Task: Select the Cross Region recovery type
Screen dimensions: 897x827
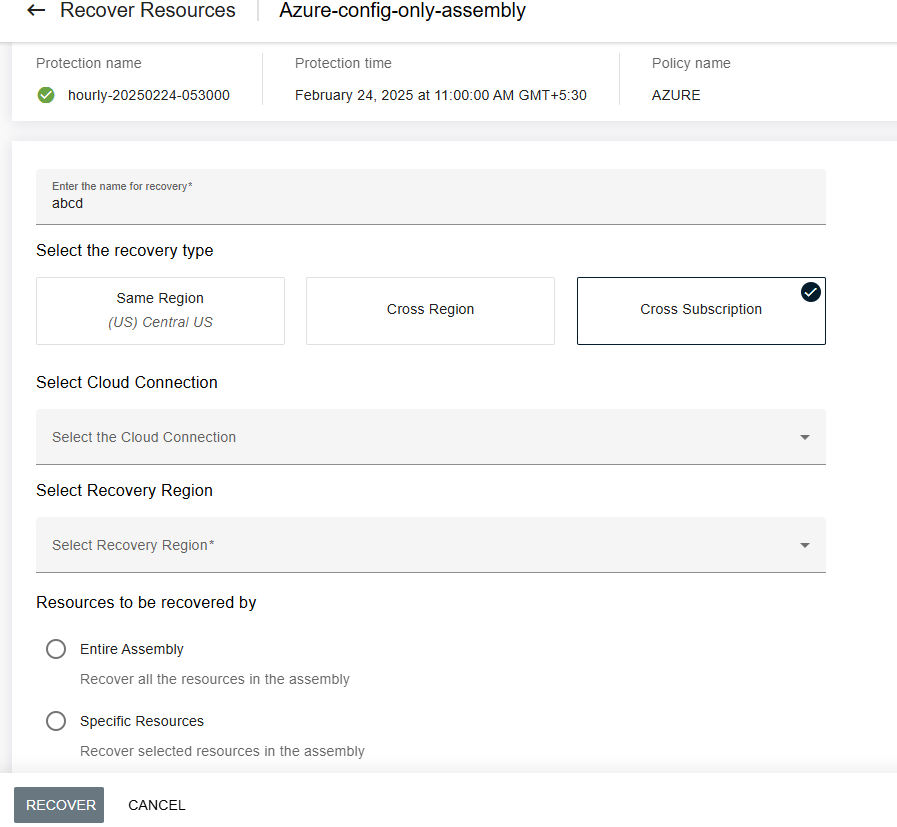Action: (x=430, y=311)
